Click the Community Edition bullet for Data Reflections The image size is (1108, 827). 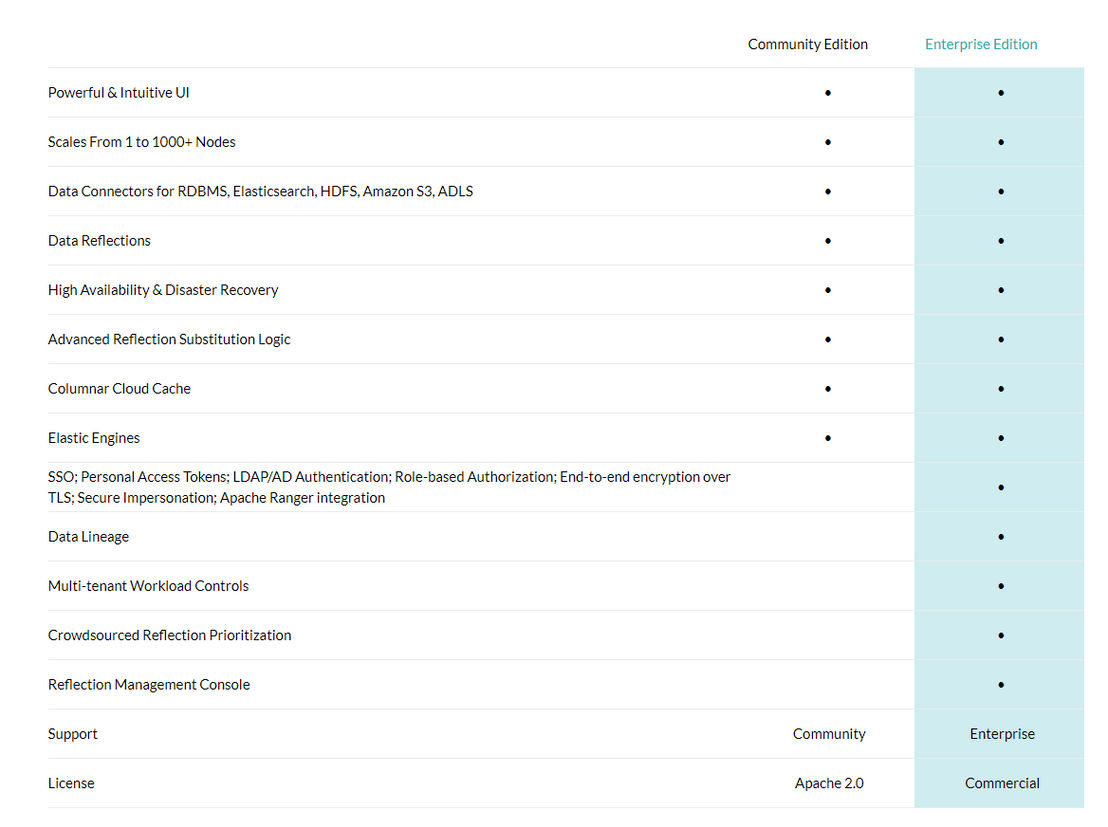[828, 241]
